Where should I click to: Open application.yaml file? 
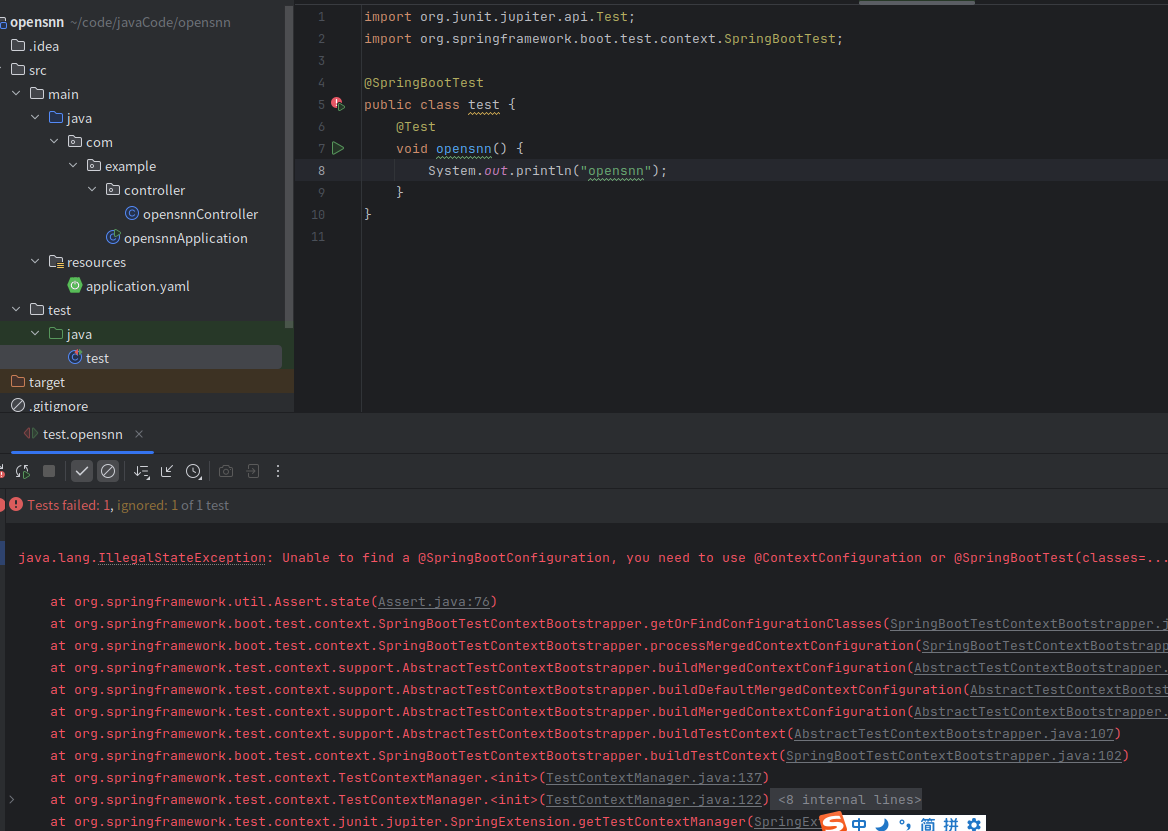pyautogui.click(x=129, y=286)
